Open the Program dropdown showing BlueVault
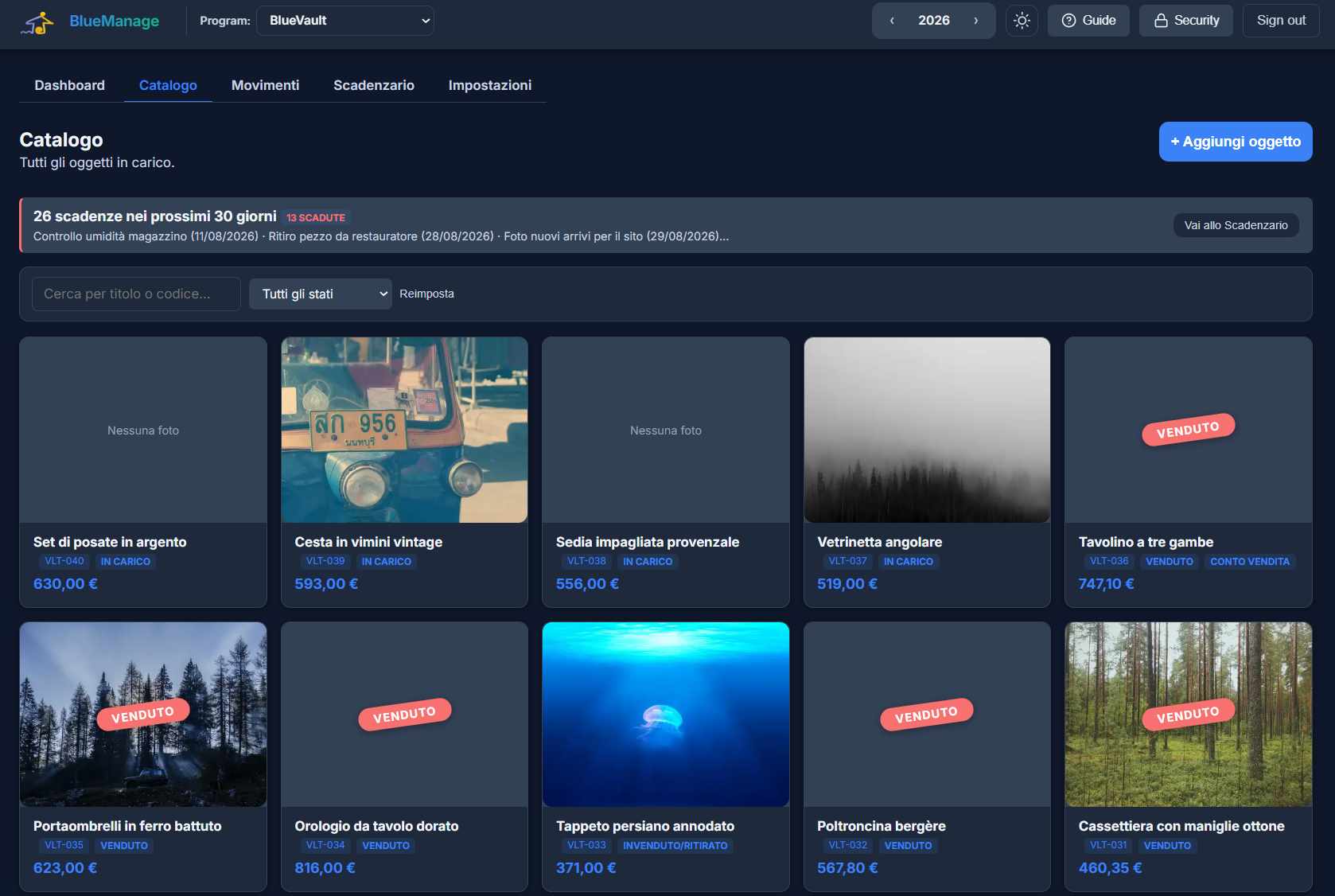 coord(345,21)
